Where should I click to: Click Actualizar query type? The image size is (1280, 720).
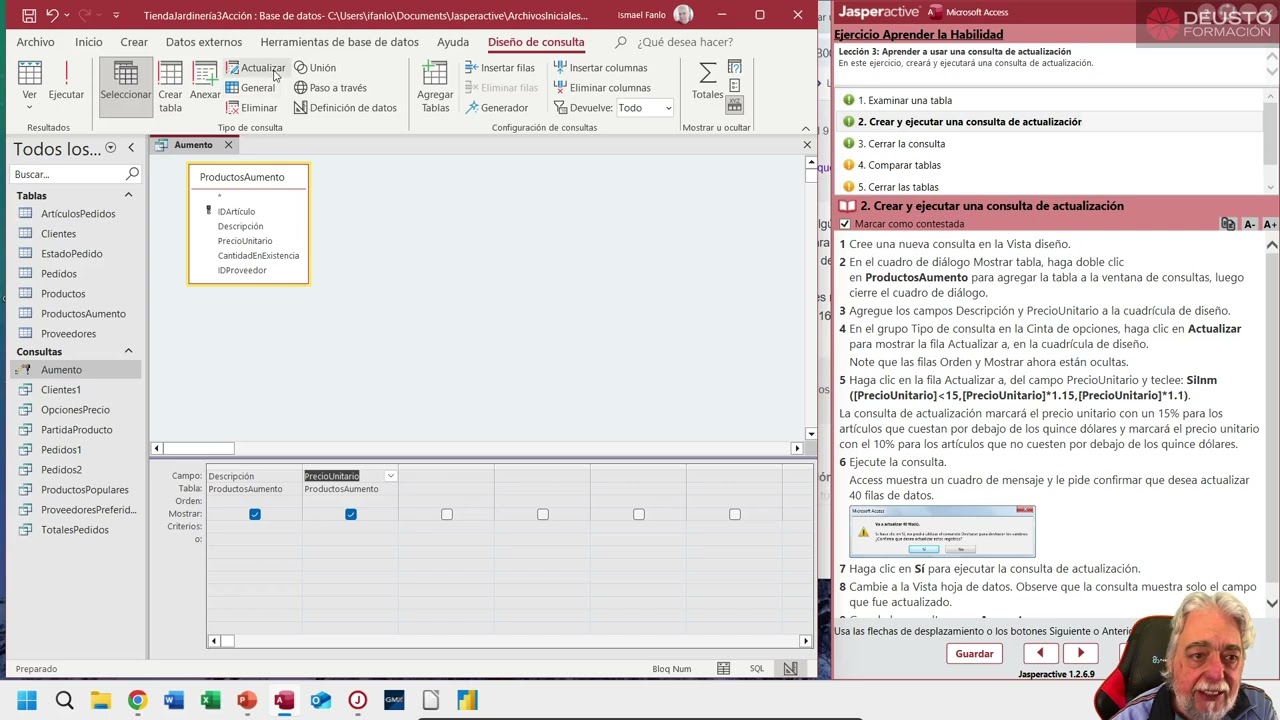point(255,68)
